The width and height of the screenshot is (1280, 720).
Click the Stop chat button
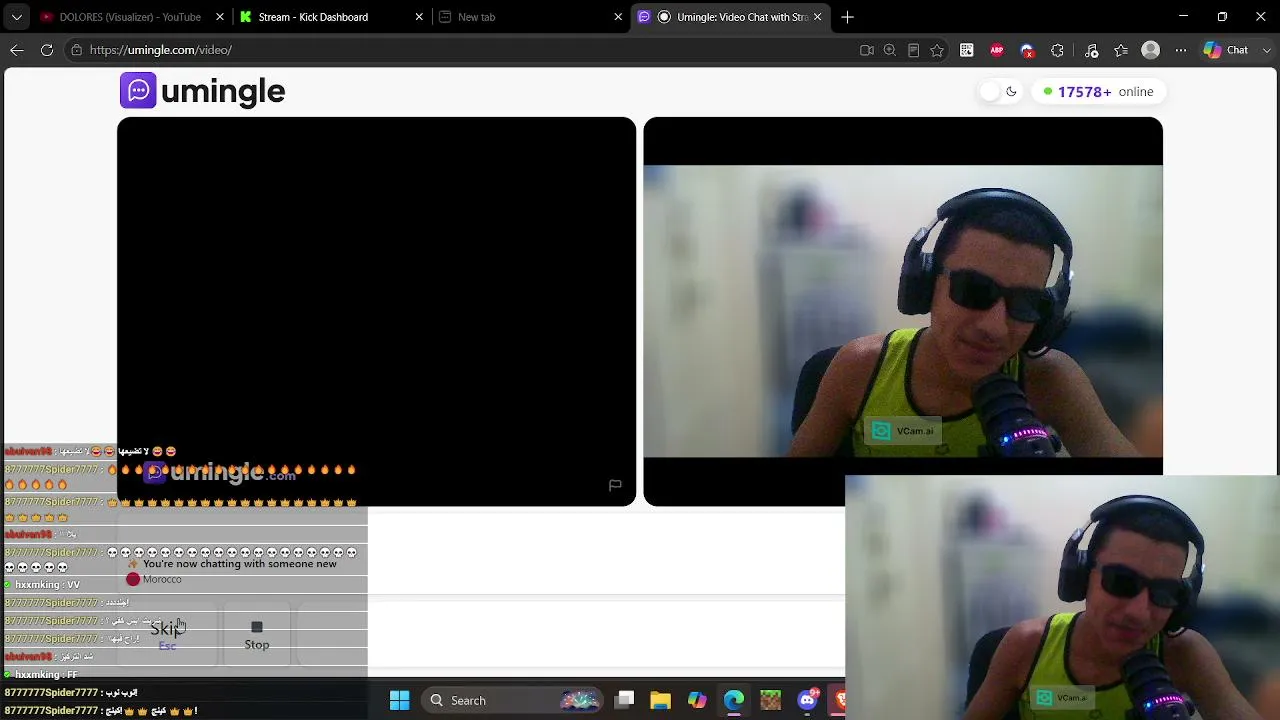(257, 635)
